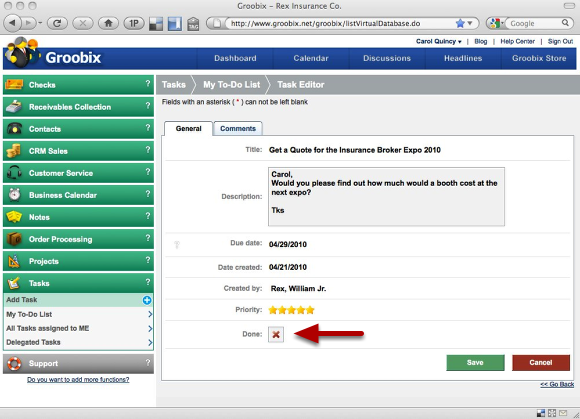Open the Carol Quincy user dropdown
The image size is (580, 419).
pos(439,41)
